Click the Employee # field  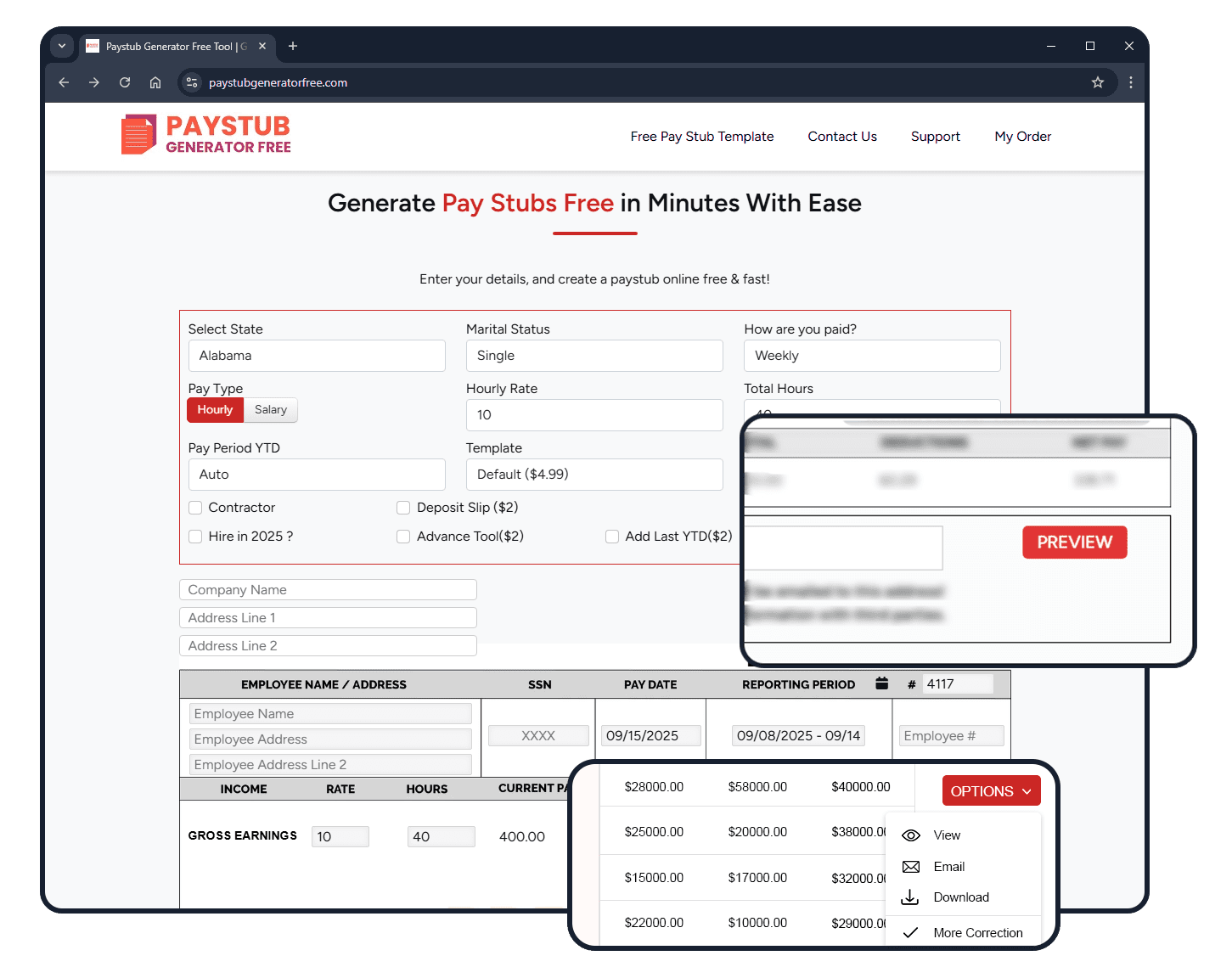coord(951,736)
